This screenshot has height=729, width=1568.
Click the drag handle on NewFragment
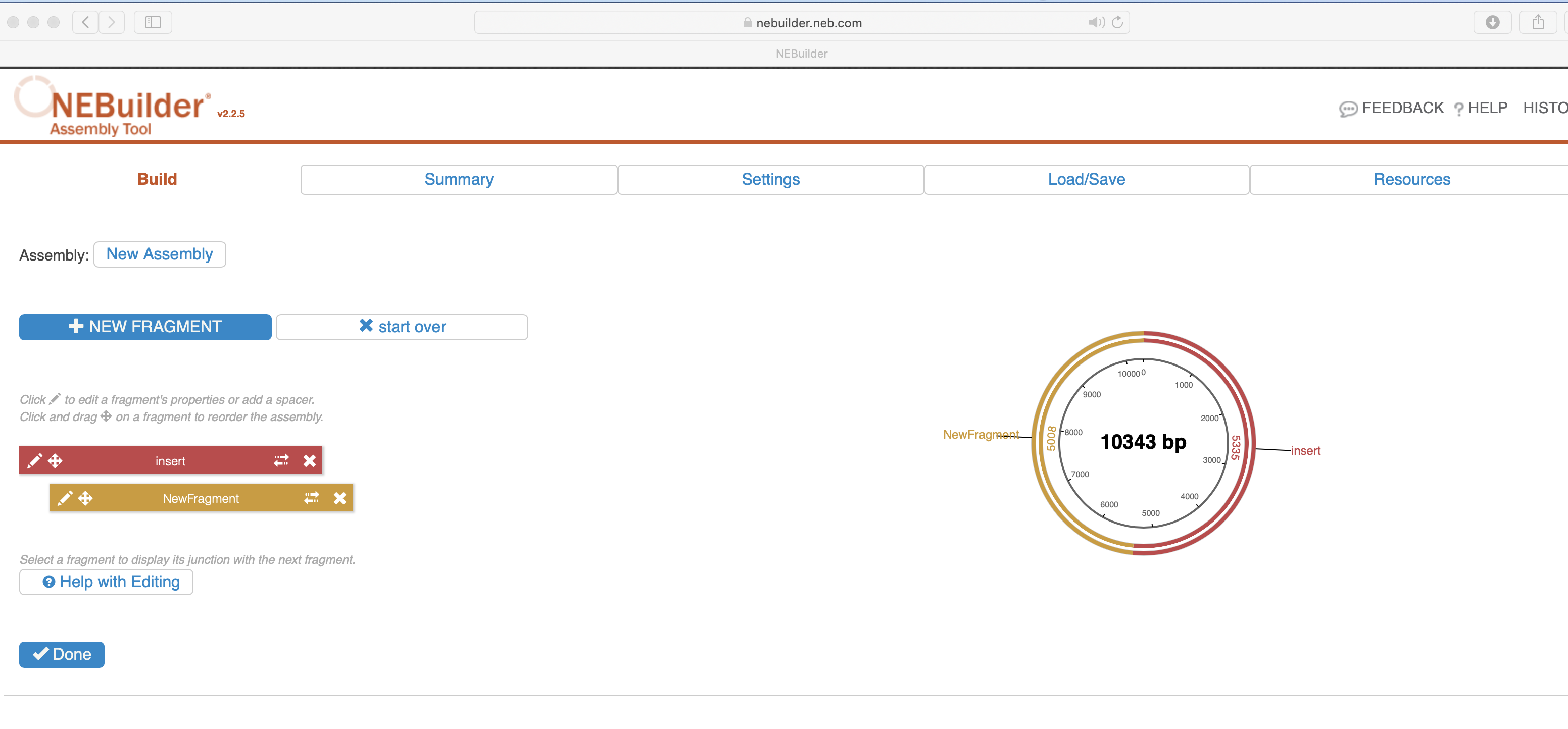86,498
